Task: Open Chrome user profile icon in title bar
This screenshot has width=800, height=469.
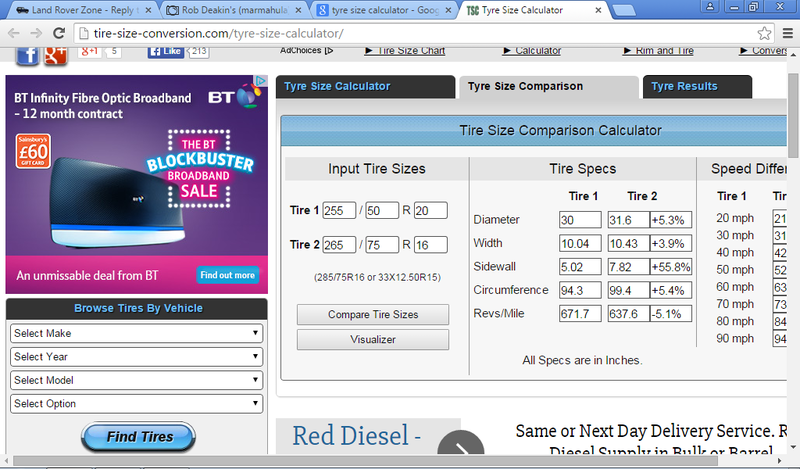Action: click(x=710, y=6)
